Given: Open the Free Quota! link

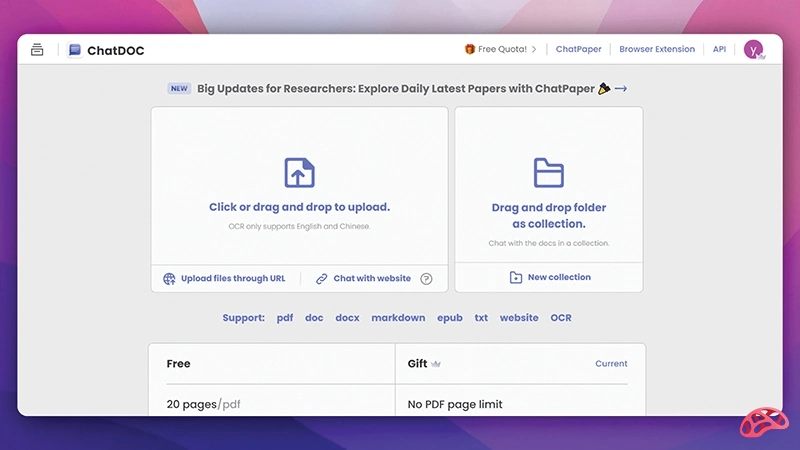Looking at the screenshot, I should pyautogui.click(x=502, y=49).
